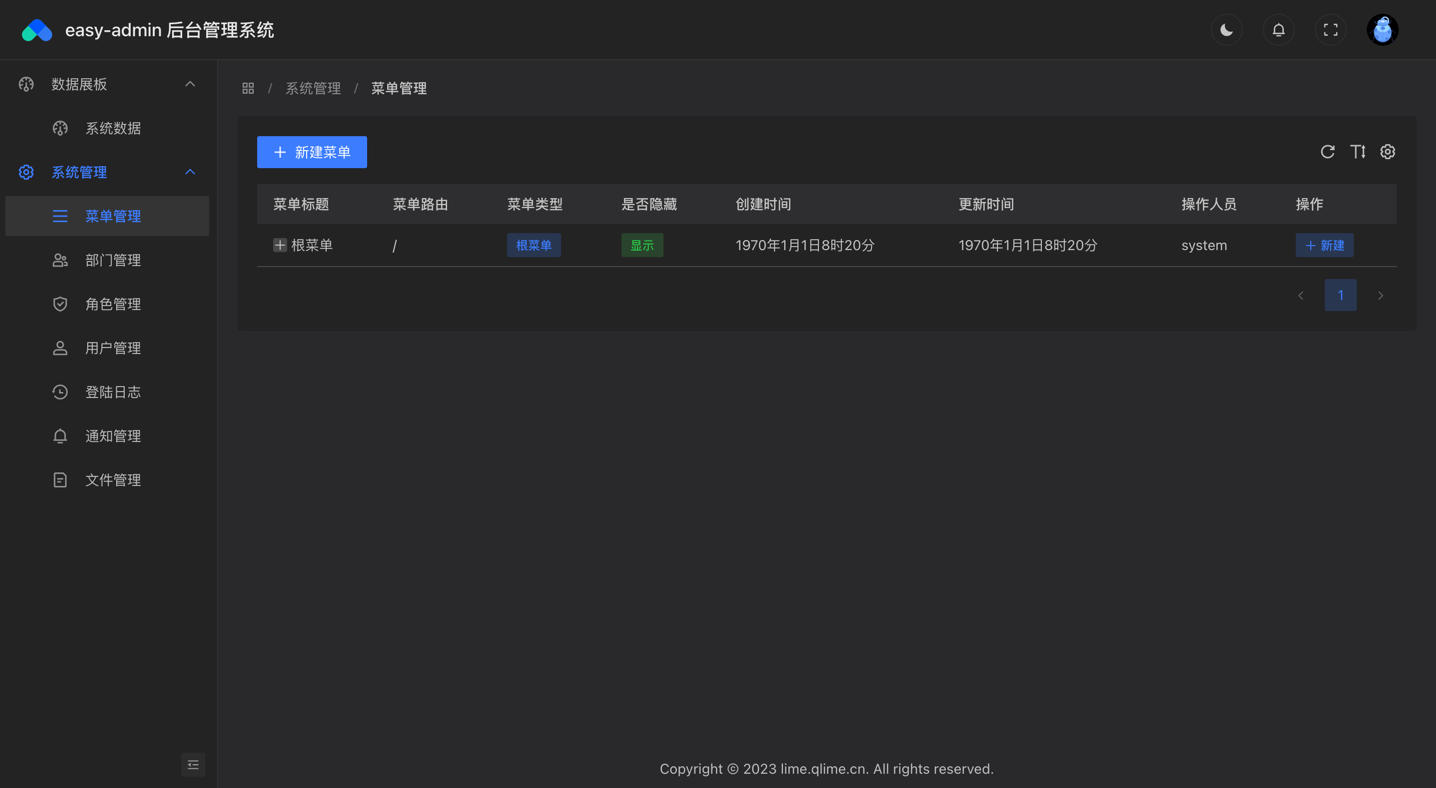The width and height of the screenshot is (1436, 788).
Task: Open notifications bell in the header
Action: click(x=1278, y=30)
